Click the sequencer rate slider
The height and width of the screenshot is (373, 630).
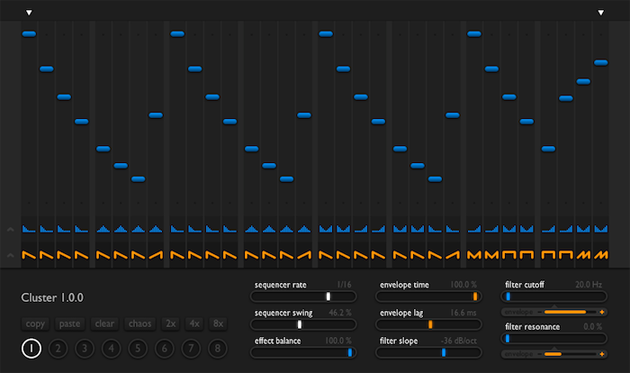303,297
